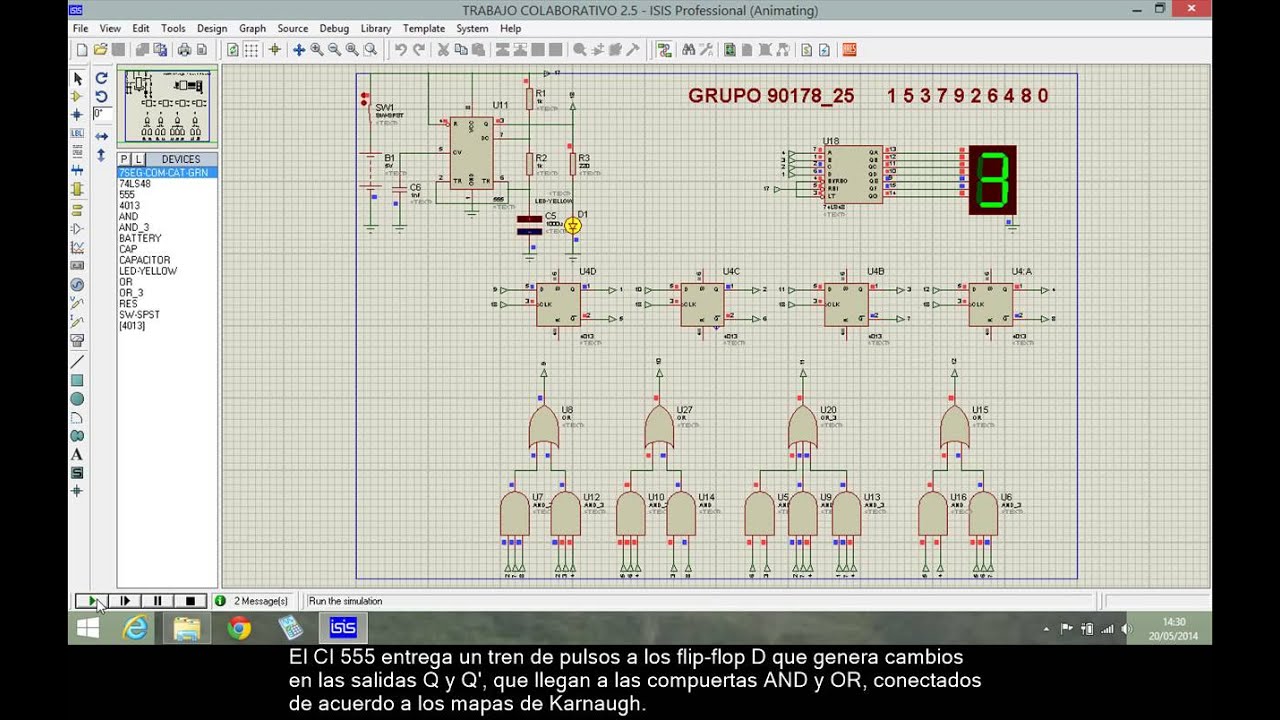Image resolution: width=1280 pixels, height=720 pixels.
Task: Click the Rotate Anti-Clockwise icon
Action: coord(101,96)
